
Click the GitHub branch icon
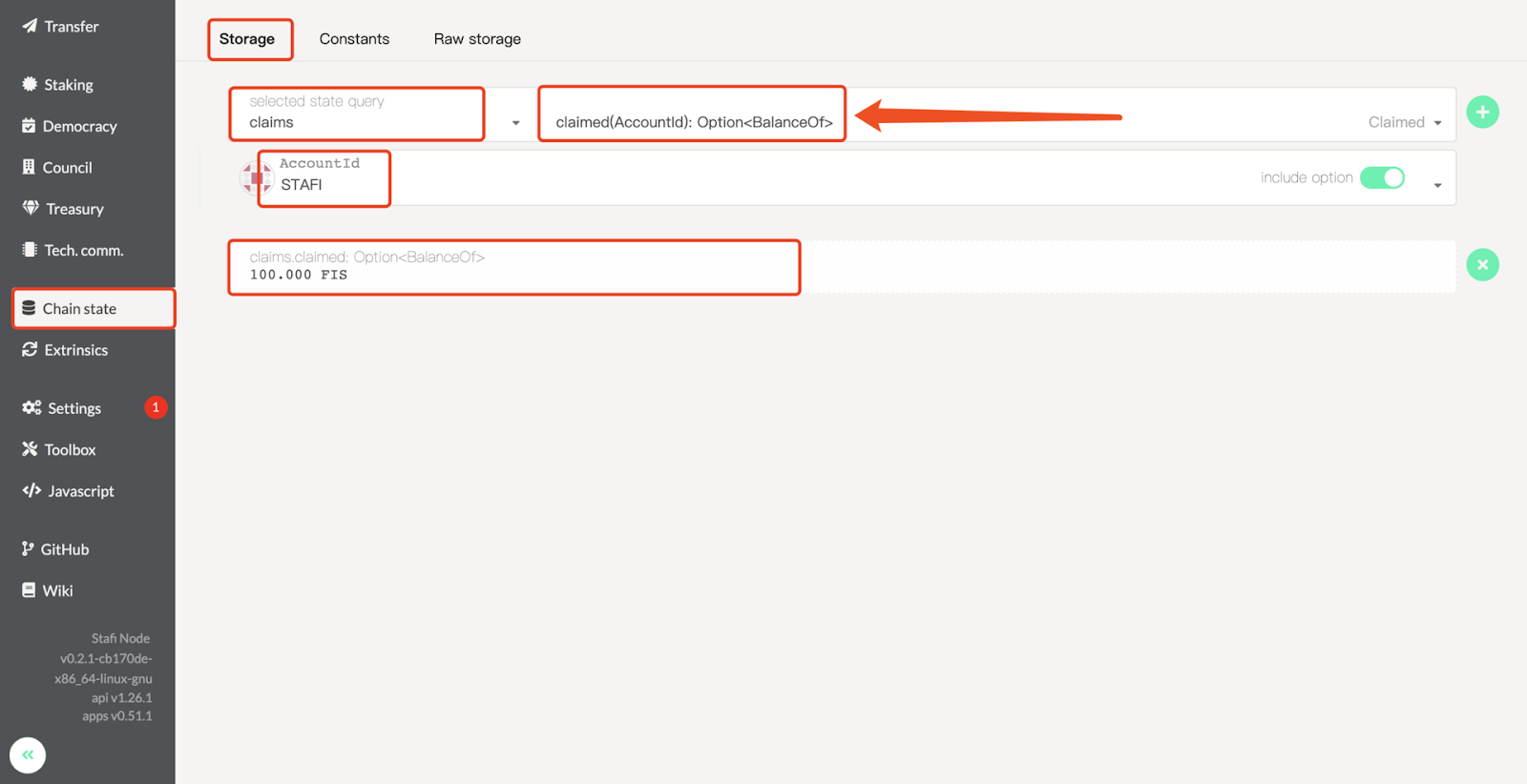(28, 548)
